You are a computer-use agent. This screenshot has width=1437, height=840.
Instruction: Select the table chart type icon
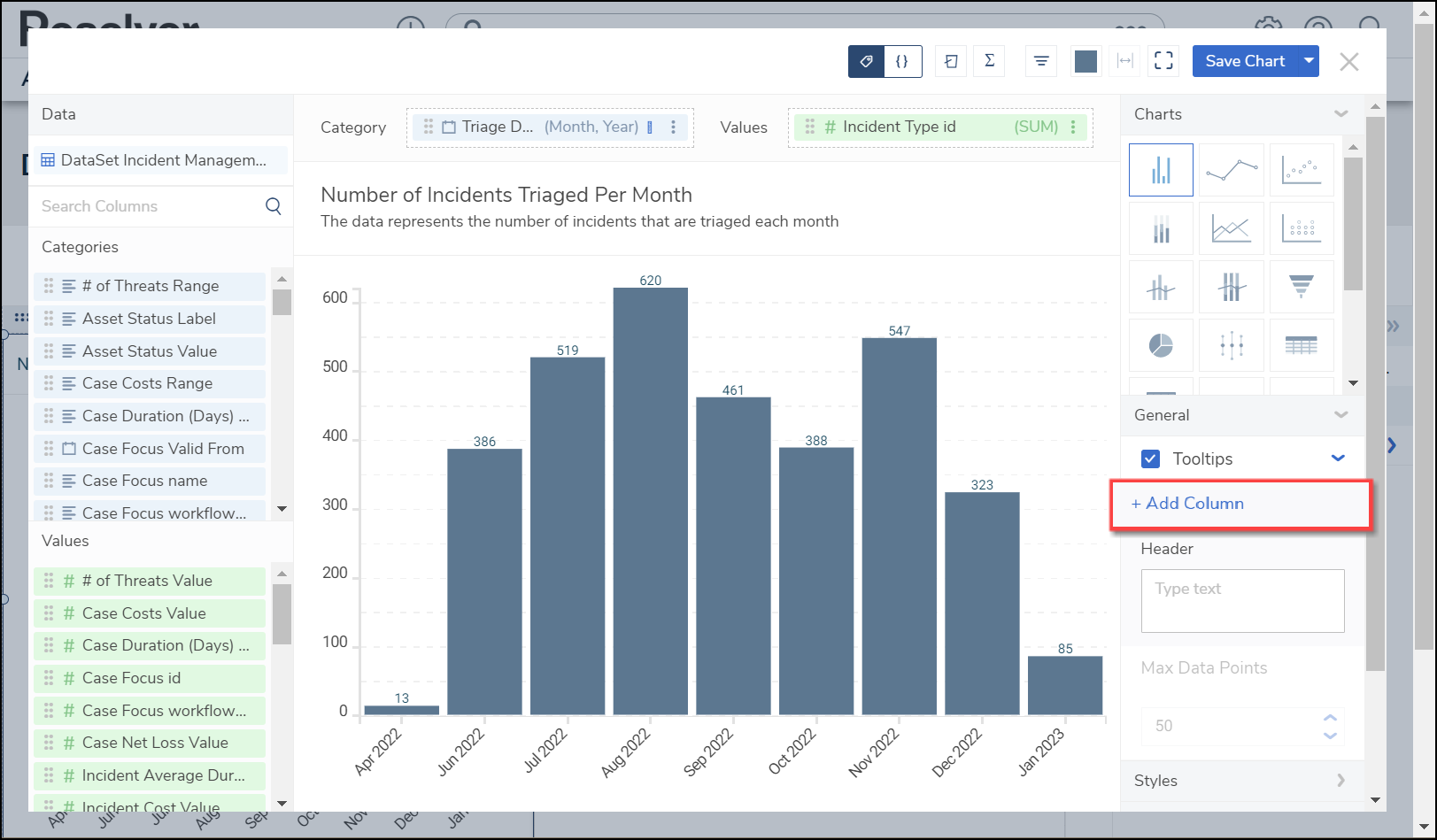click(x=1301, y=345)
